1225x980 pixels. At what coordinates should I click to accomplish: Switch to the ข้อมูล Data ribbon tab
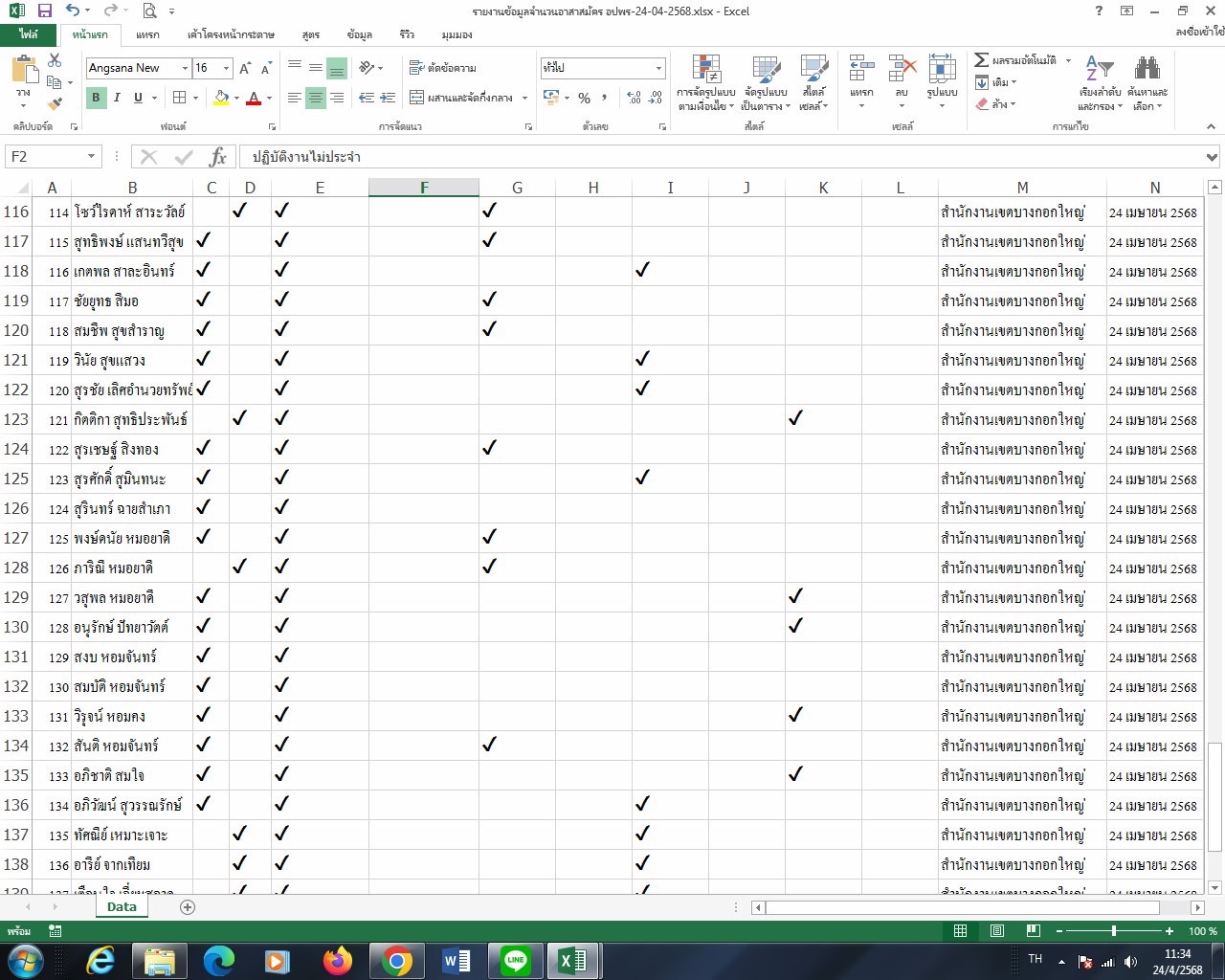360,34
